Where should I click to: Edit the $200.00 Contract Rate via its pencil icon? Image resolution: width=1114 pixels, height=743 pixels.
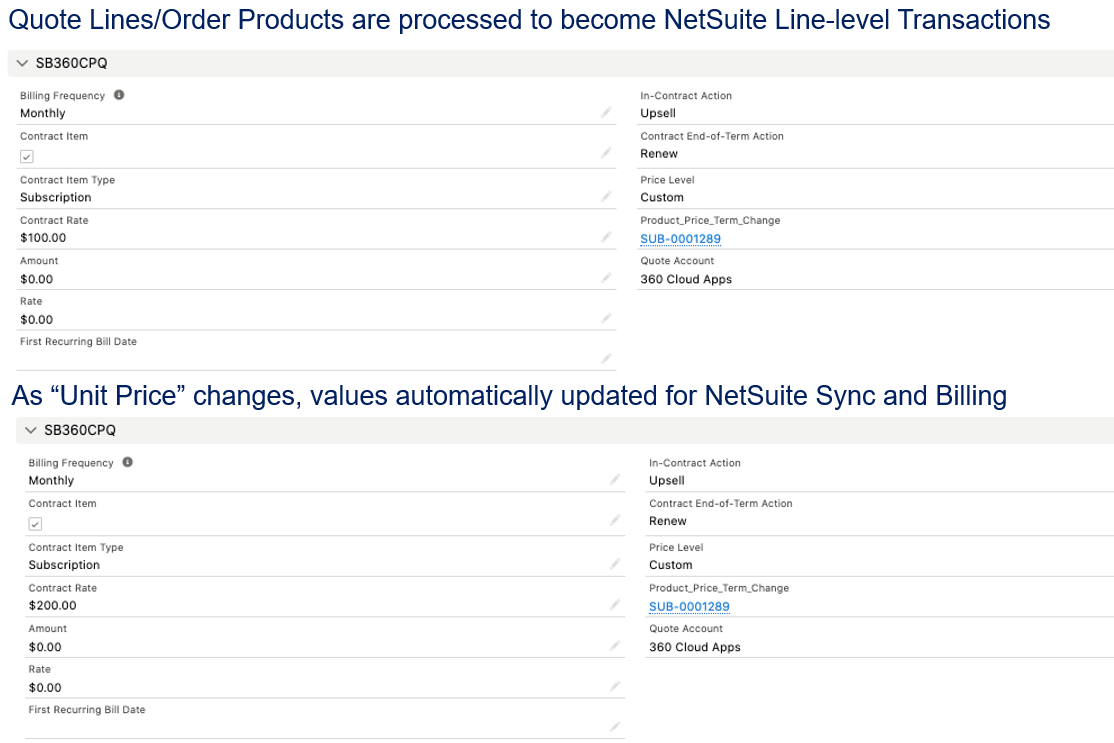pos(615,605)
